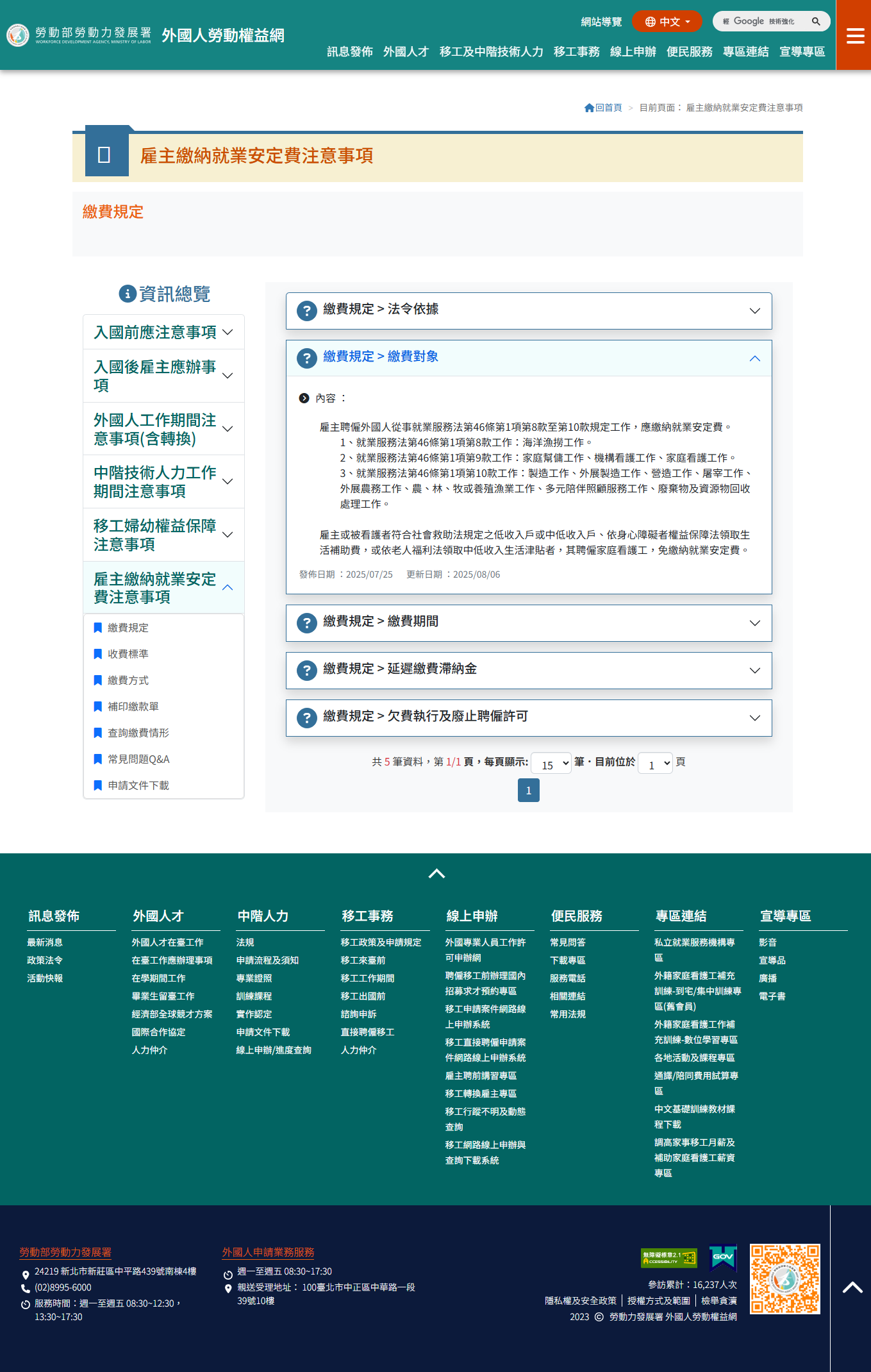Viewport: 871px width, 1372px height.
Task: Click the home icon in breadcrumb
Action: (x=589, y=108)
